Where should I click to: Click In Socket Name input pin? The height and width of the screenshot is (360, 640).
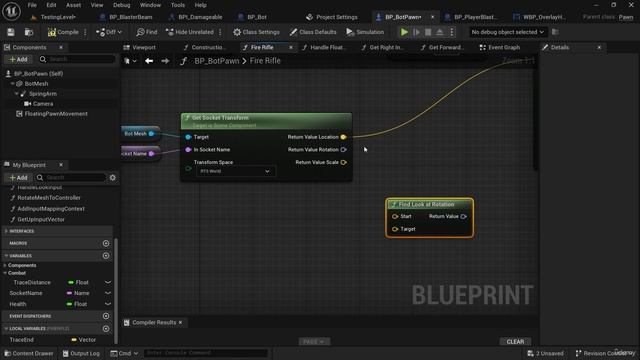pos(188,150)
